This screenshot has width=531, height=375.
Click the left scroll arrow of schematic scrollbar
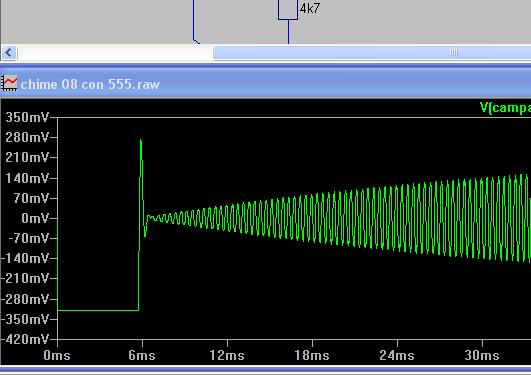click(9, 53)
